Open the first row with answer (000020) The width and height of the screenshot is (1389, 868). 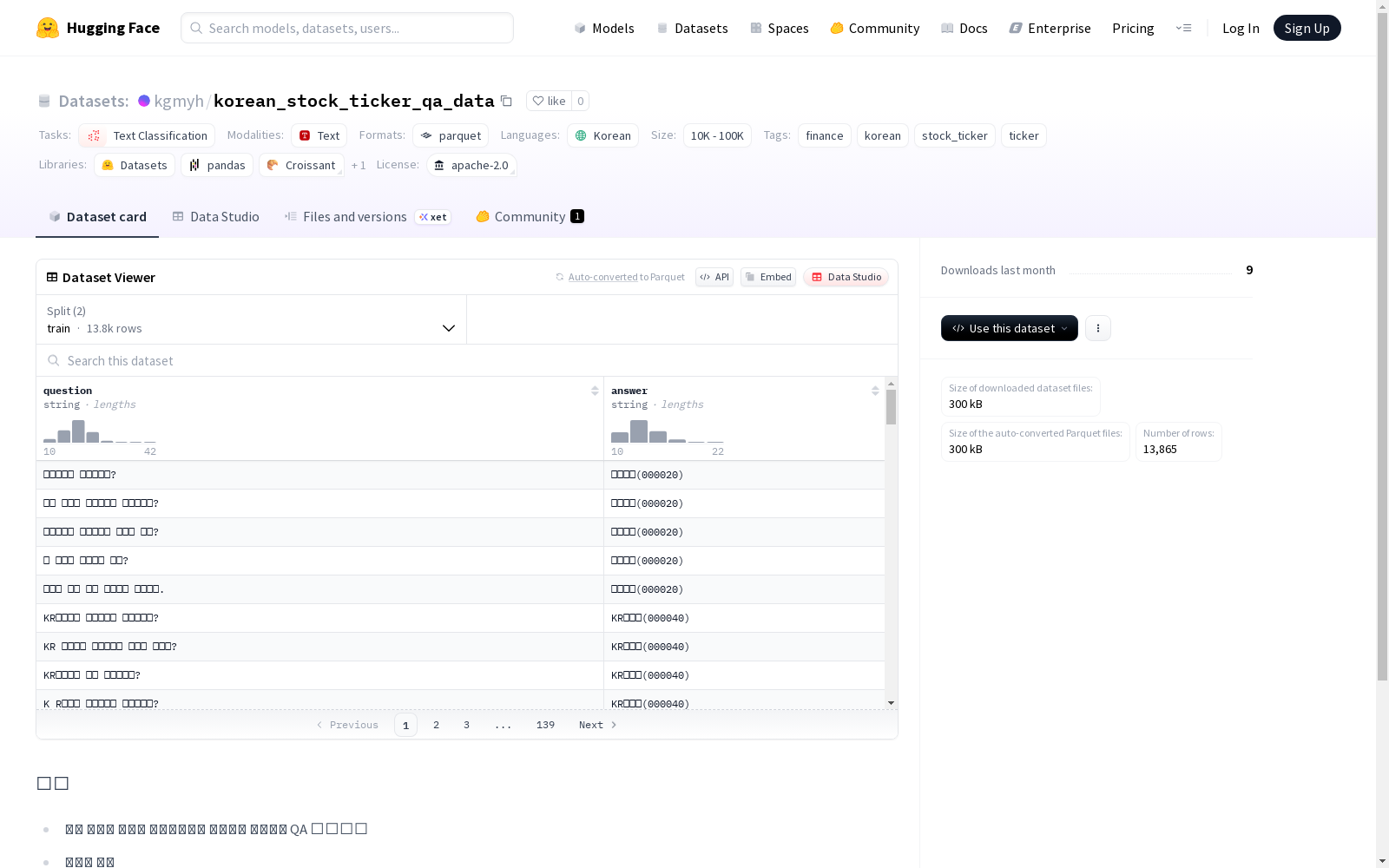(460, 475)
